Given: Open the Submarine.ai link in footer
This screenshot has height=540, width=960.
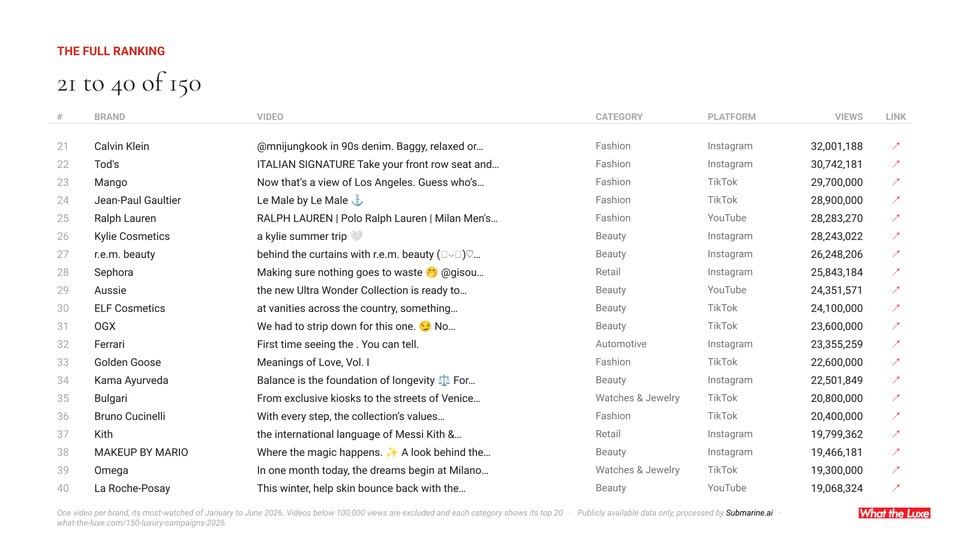Looking at the screenshot, I should pos(749,513).
